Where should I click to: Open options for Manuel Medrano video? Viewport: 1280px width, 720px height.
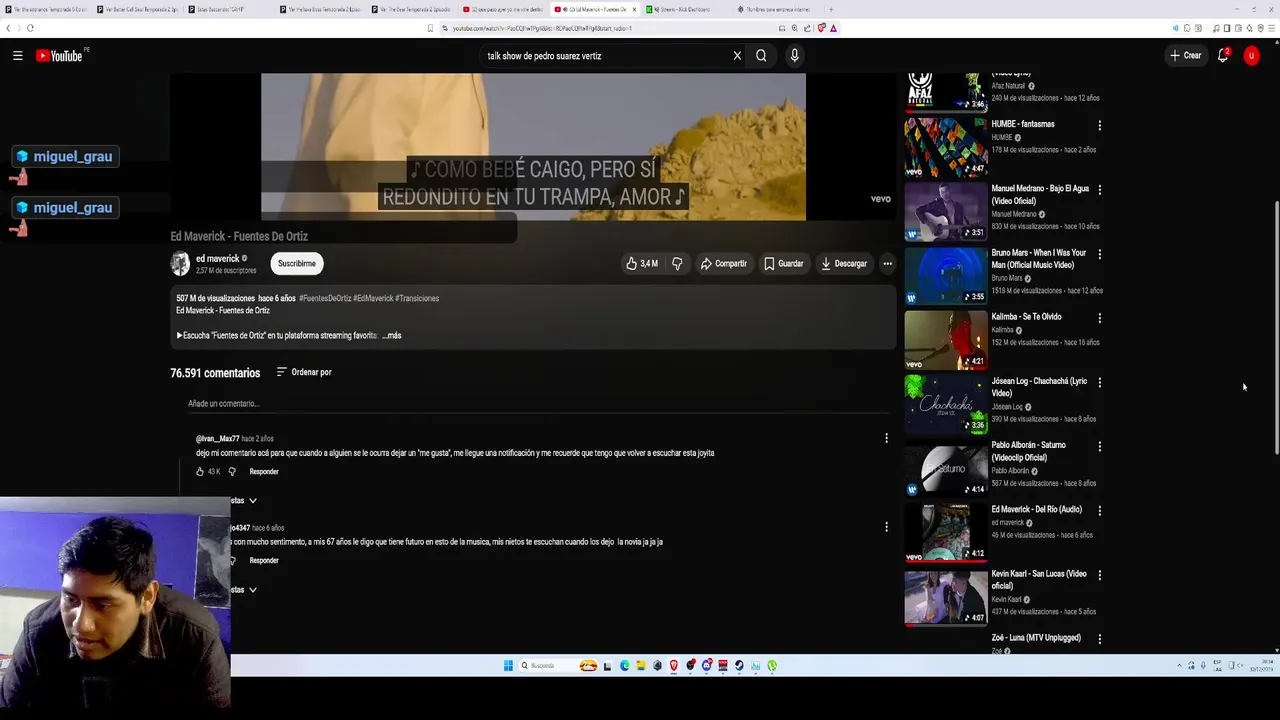point(1099,190)
